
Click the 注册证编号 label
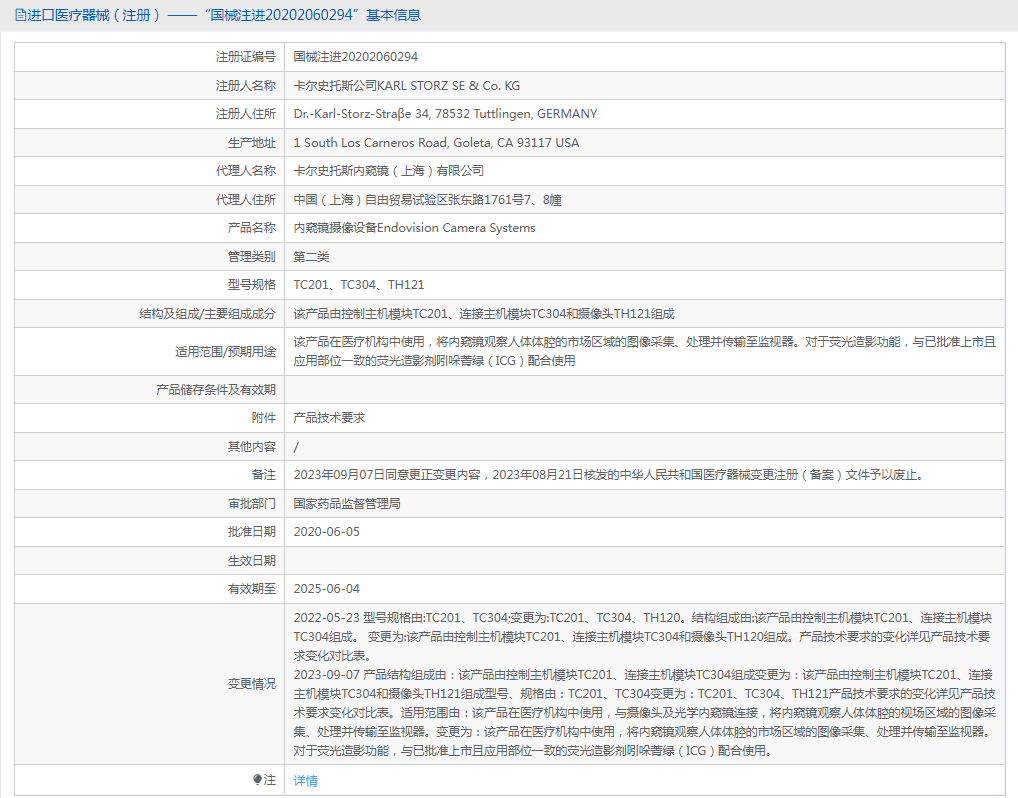click(245, 57)
